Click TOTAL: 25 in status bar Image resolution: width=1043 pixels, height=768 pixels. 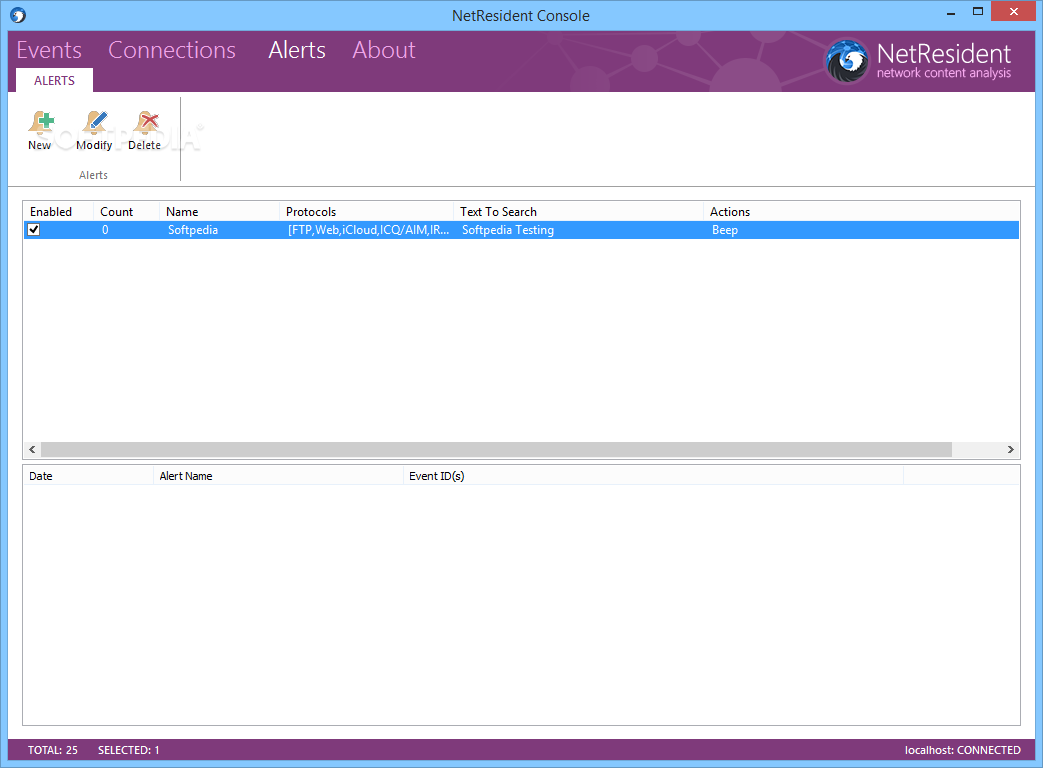(53, 750)
